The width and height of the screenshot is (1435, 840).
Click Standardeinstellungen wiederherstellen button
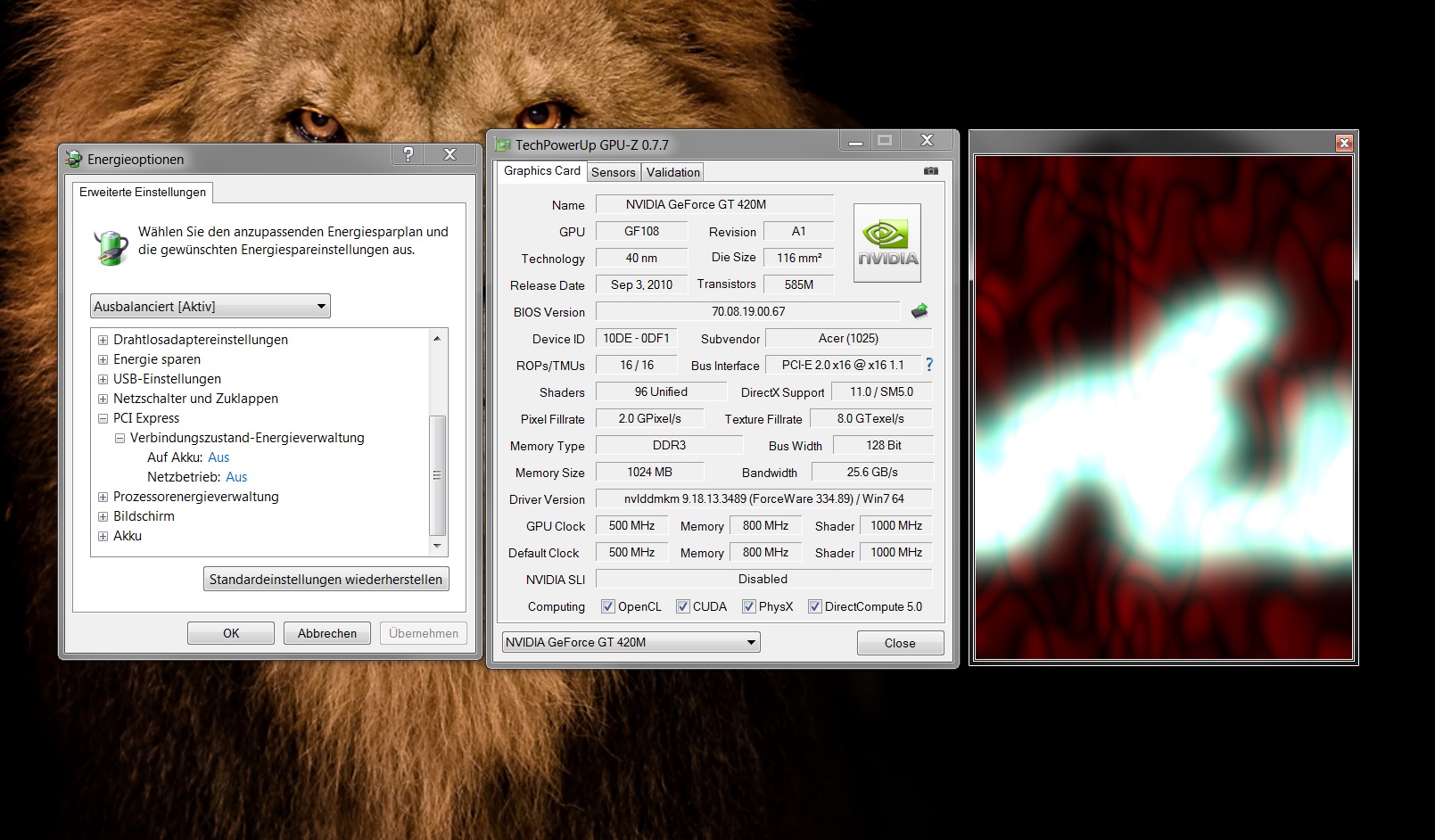(326, 580)
